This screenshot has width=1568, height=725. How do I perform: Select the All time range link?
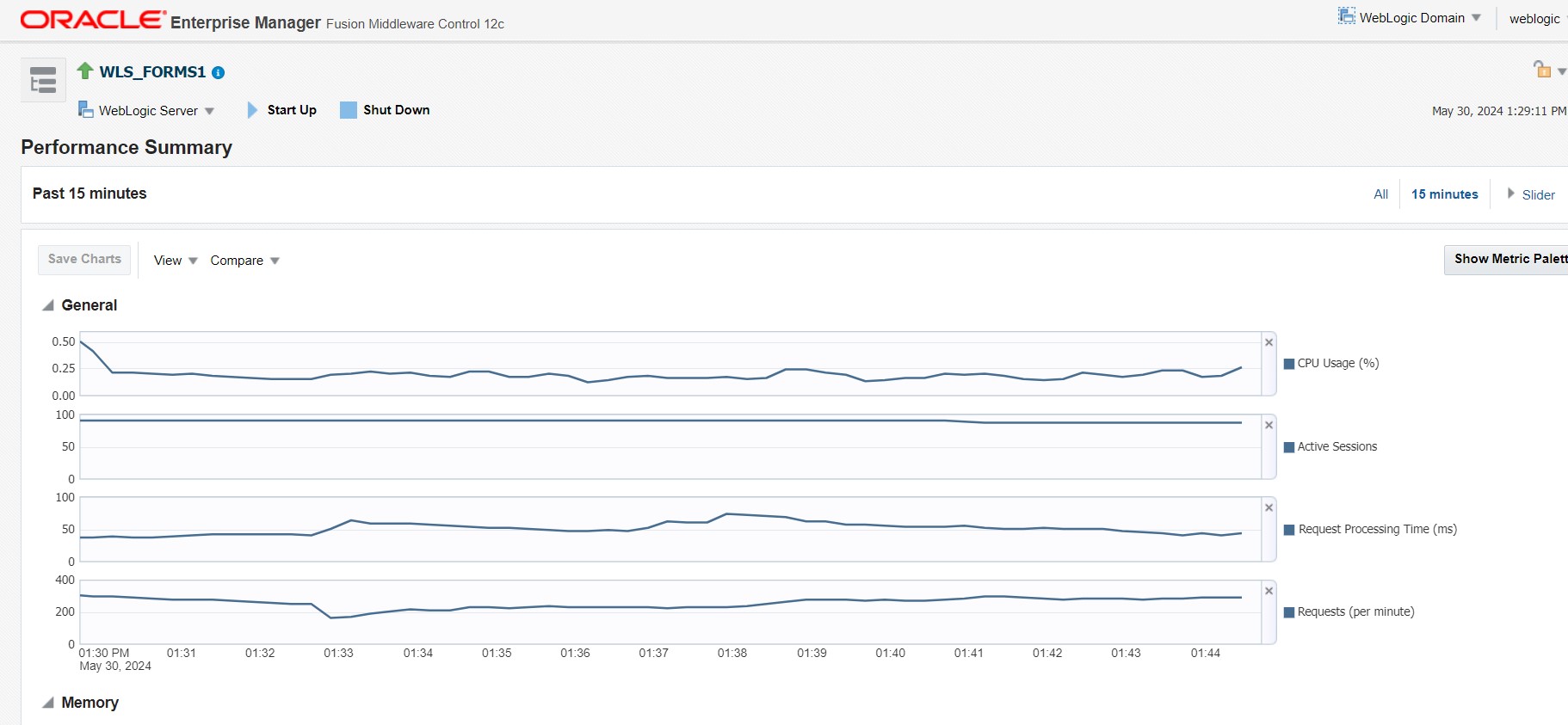click(1381, 194)
